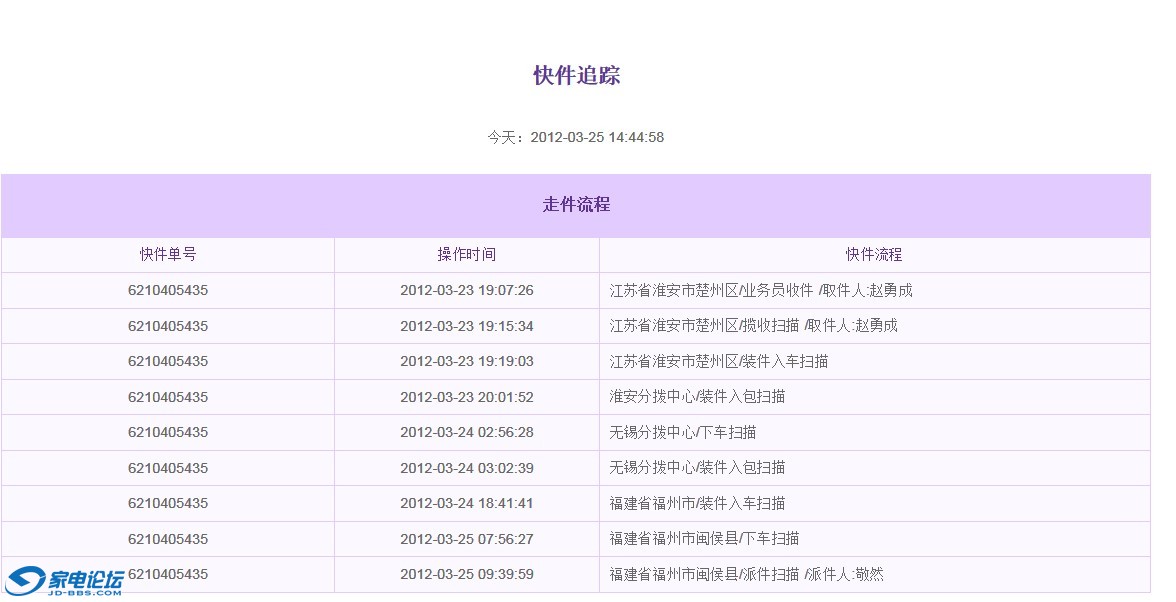Screen dimensions: 1176x602
Task: Click timestamp 2012-03-23 19:07:26
Action: pyautogui.click(x=466, y=290)
